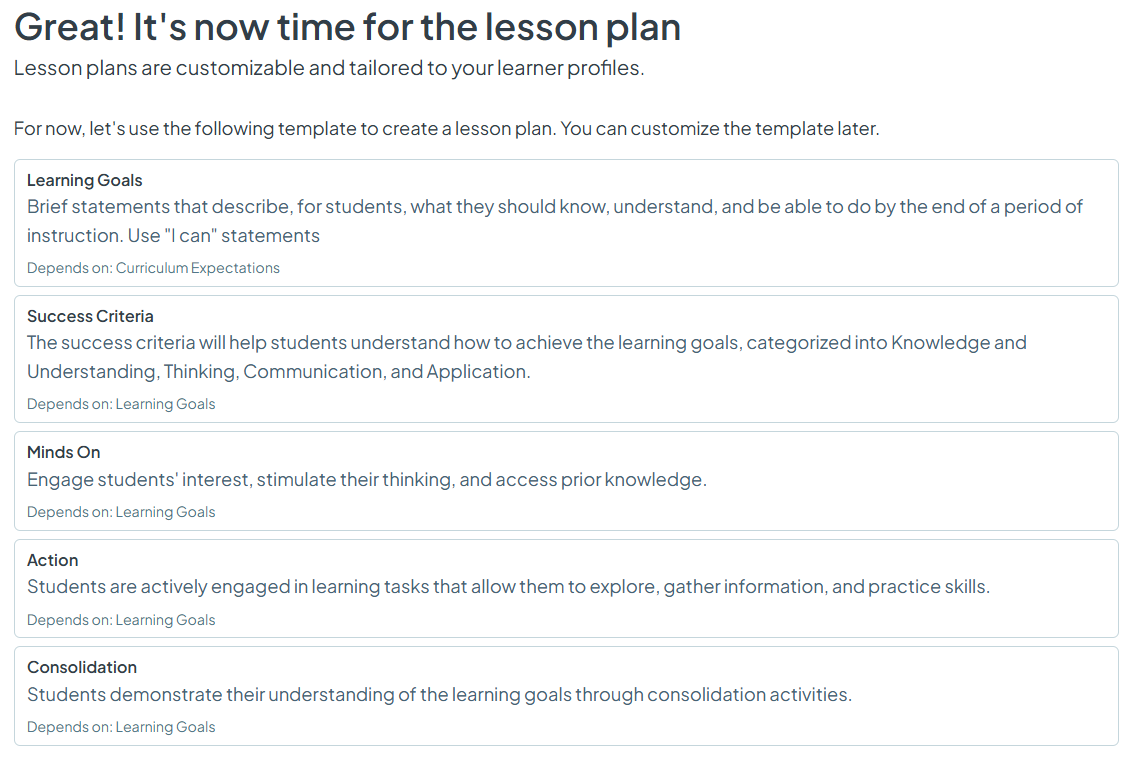The width and height of the screenshot is (1136, 765).
Task: Click Consolidation's 'Depends on: Learning Goals' text
Action: tap(121, 727)
